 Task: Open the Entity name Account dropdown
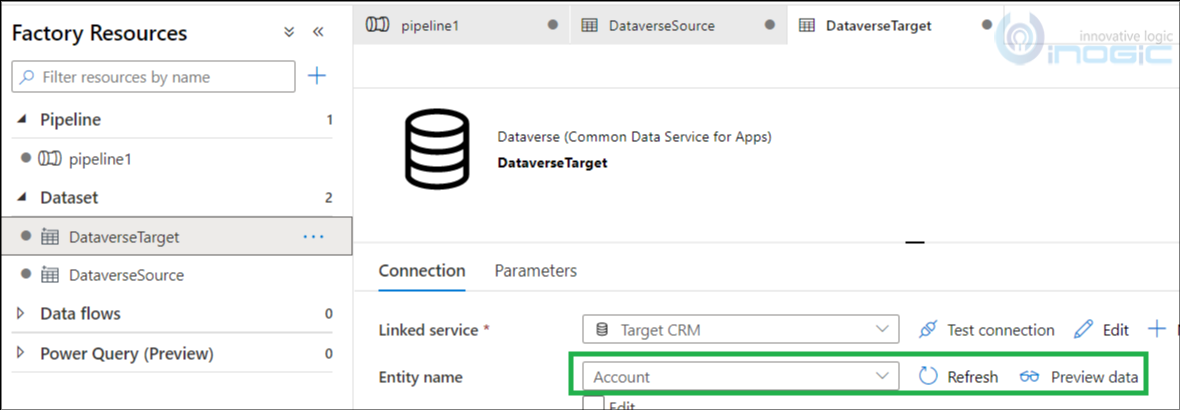click(x=741, y=377)
